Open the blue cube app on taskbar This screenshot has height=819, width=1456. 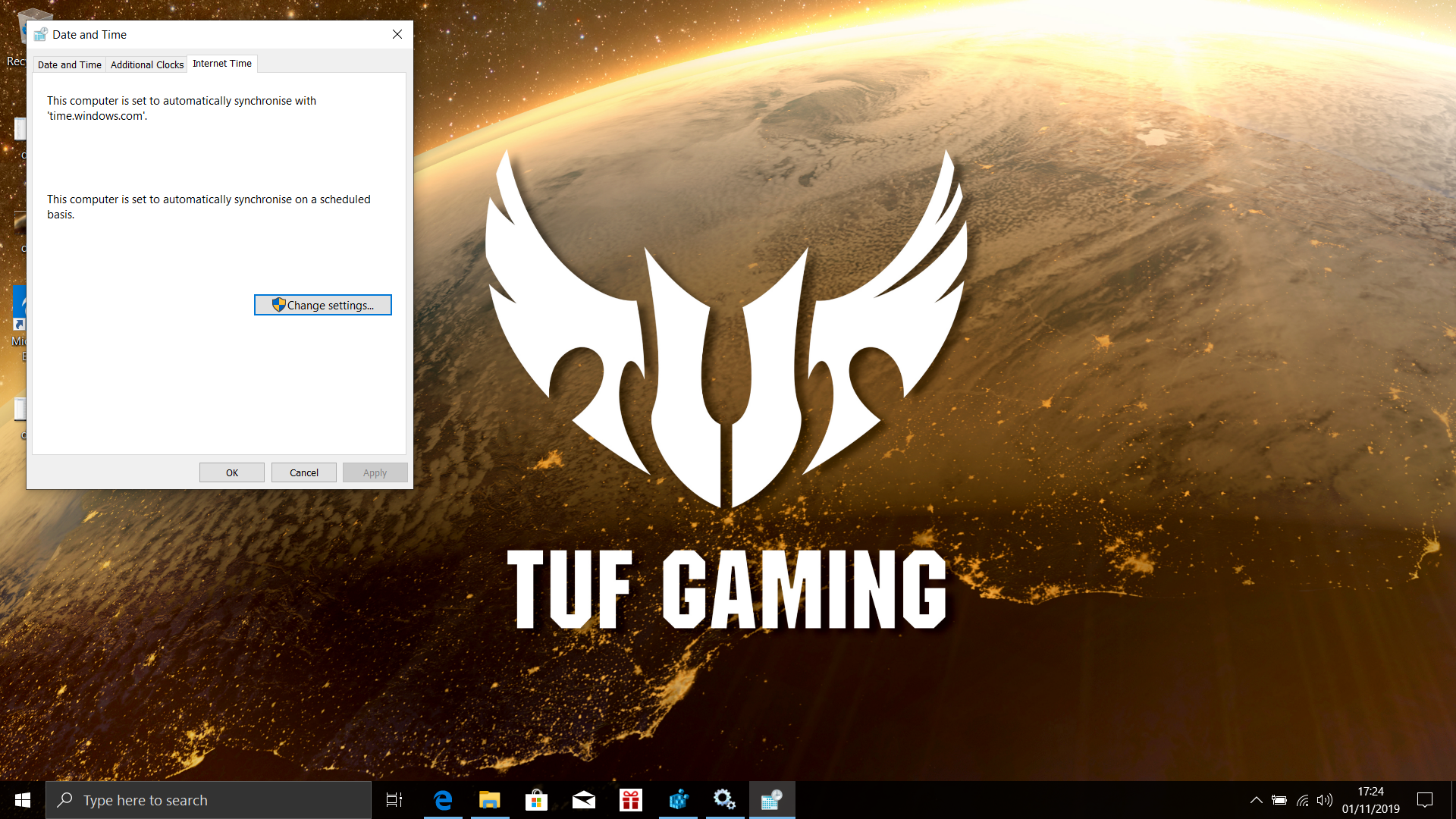[678, 800]
